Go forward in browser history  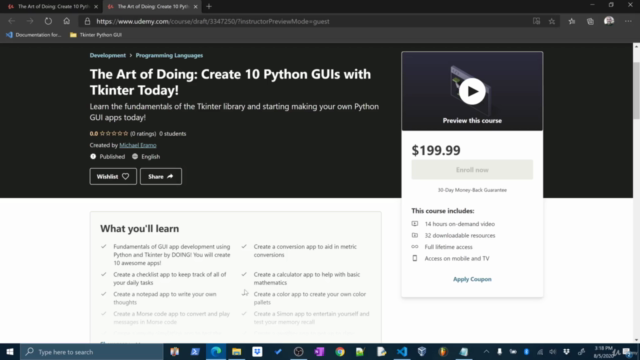coord(30,21)
